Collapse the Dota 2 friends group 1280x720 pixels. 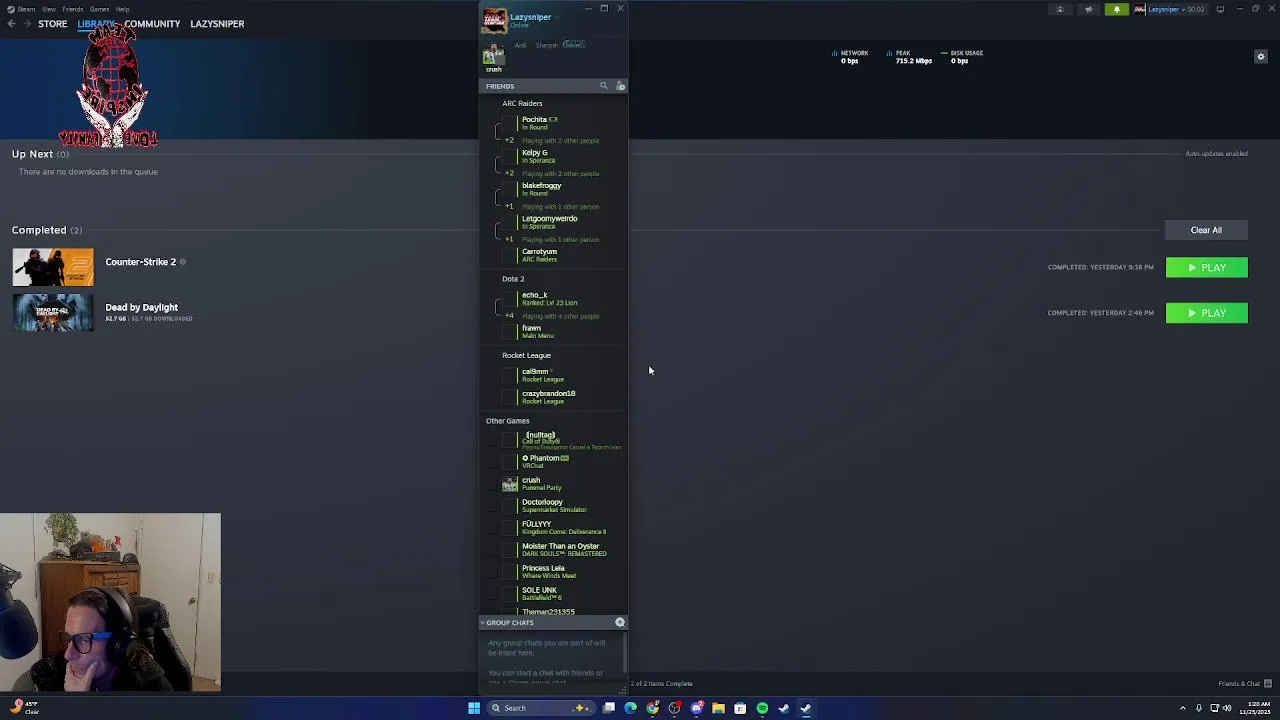(x=513, y=279)
